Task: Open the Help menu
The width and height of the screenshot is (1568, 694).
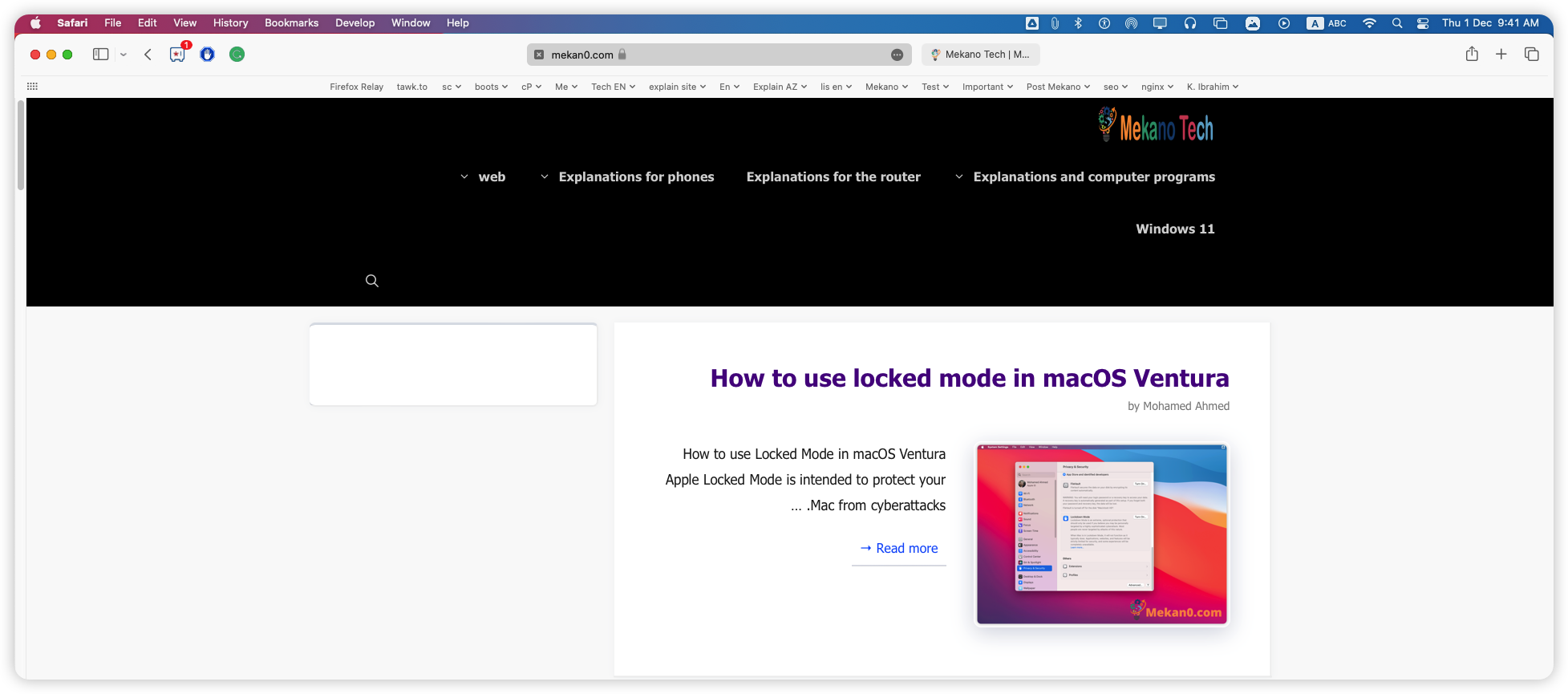Action: click(x=458, y=23)
